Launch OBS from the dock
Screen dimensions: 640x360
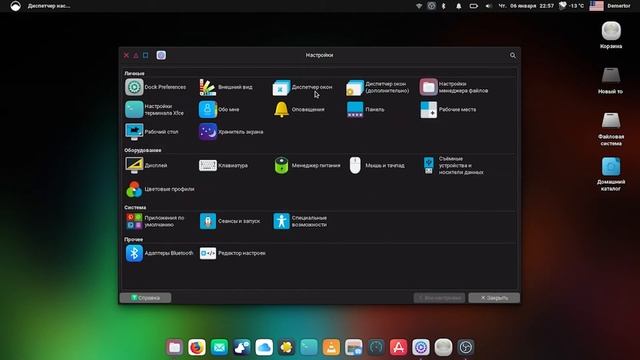point(466,347)
